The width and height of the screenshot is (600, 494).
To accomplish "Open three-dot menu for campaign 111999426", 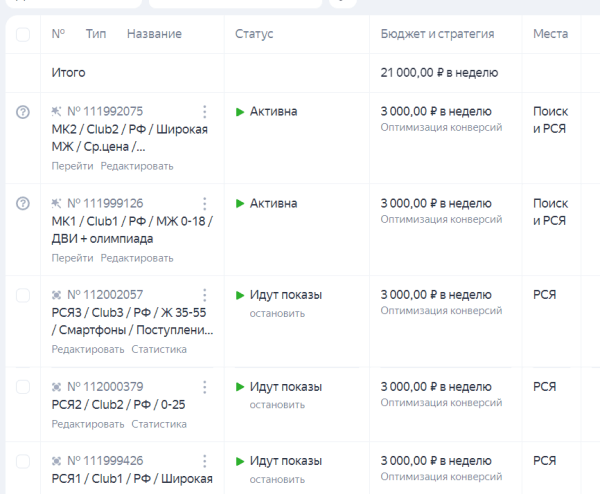I will click(x=205, y=461).
